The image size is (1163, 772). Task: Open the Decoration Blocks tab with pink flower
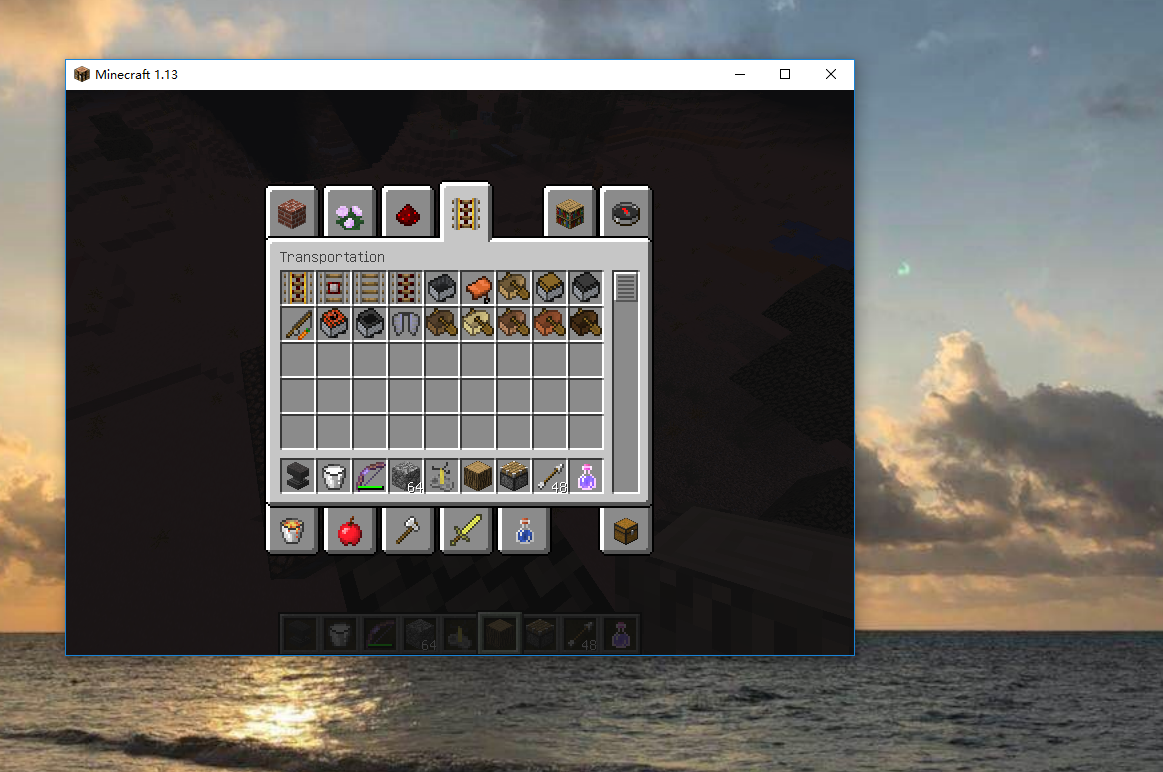click(x=349, y=214)
